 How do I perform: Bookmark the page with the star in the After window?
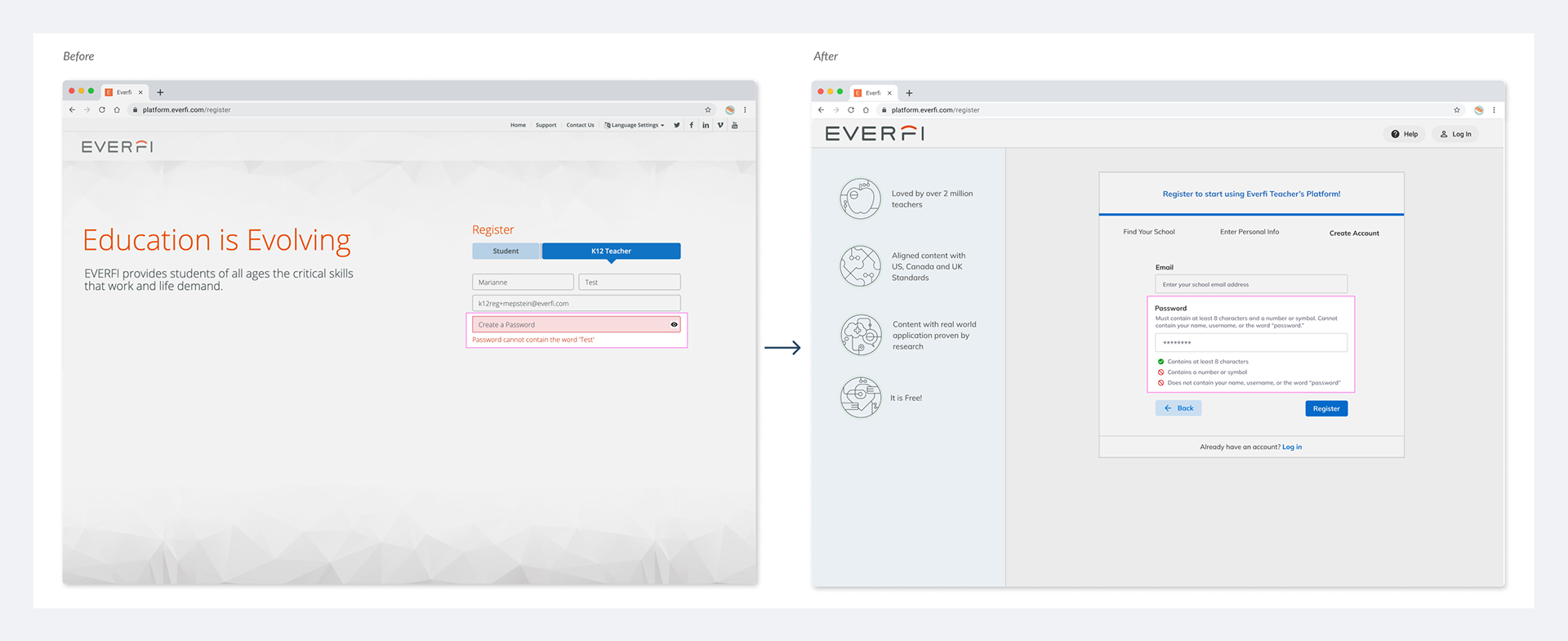[x=1457, y=109]
